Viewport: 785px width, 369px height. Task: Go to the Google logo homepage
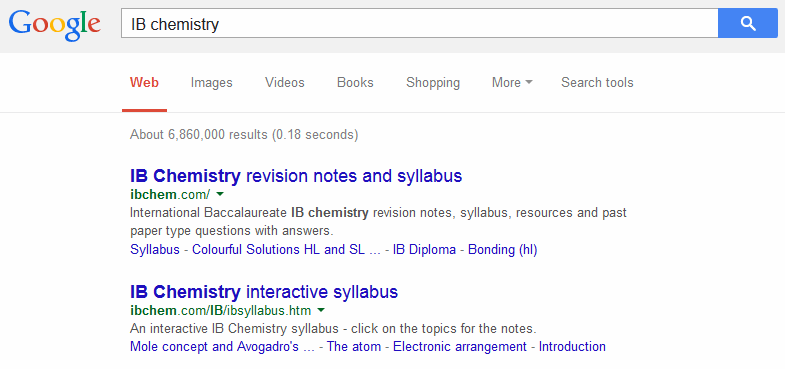tap(55, 25)
